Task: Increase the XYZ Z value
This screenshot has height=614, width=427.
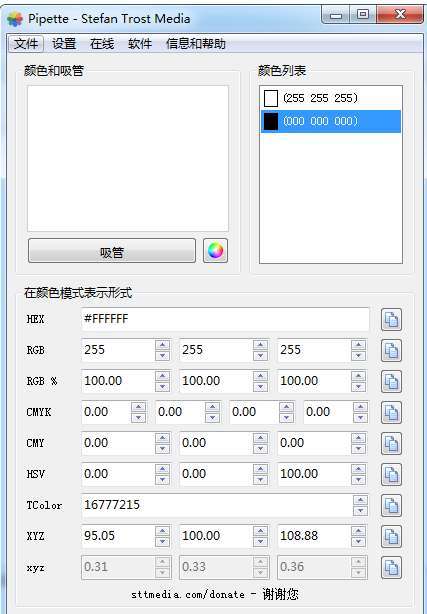Action: pyautogui.click(x=358, y=531)
